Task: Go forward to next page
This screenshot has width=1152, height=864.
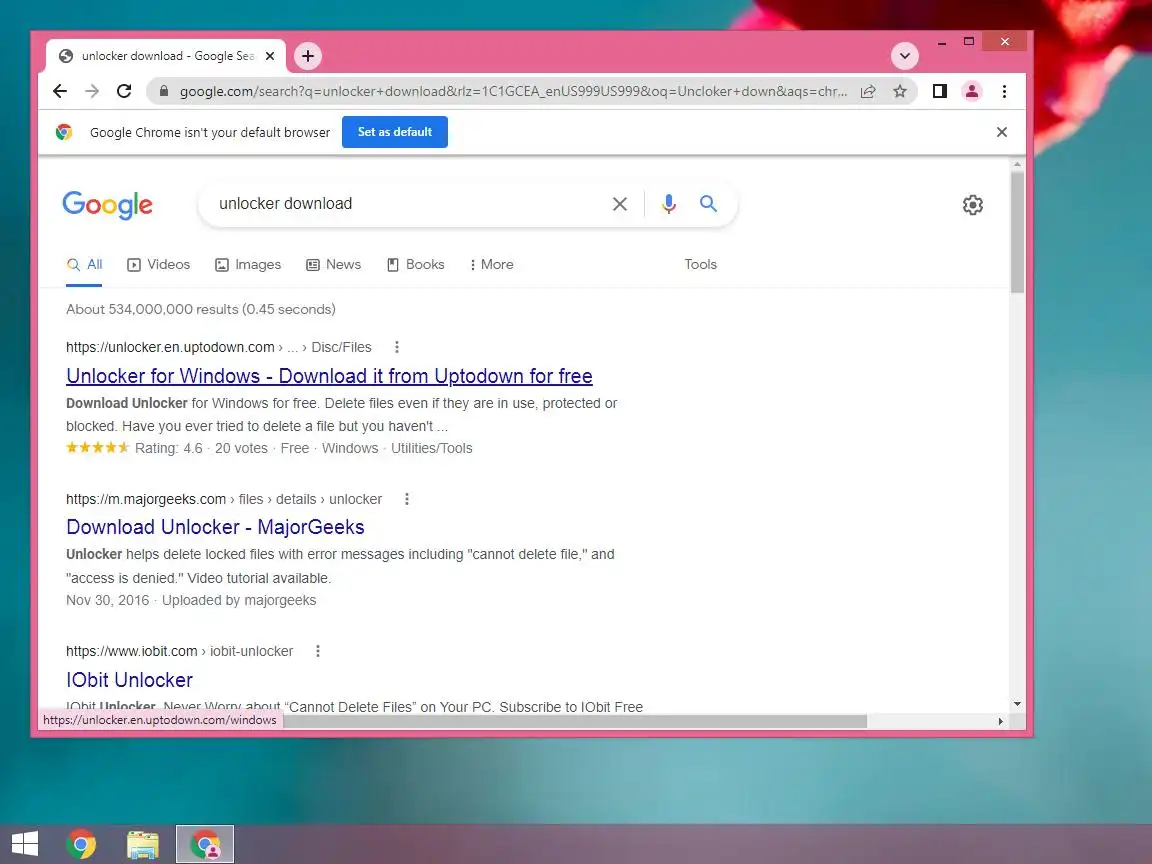Action: tap(92, 91)
